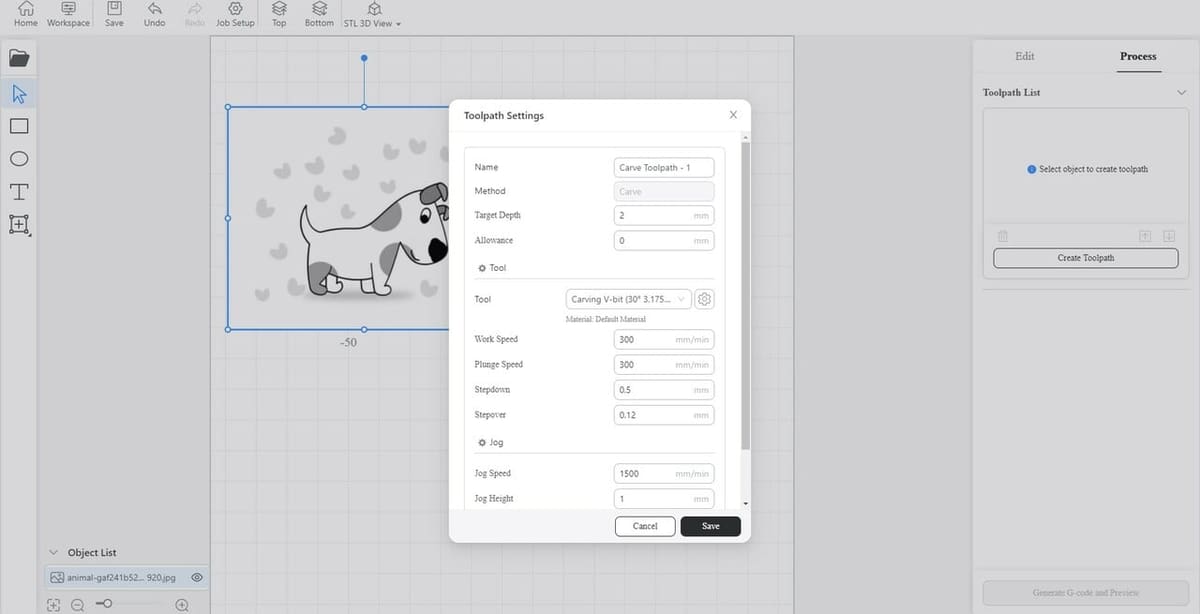Viewport: 1200px width, 614px height.
Task: Edit the toolpath Name field
Action: tap(664, 168)
